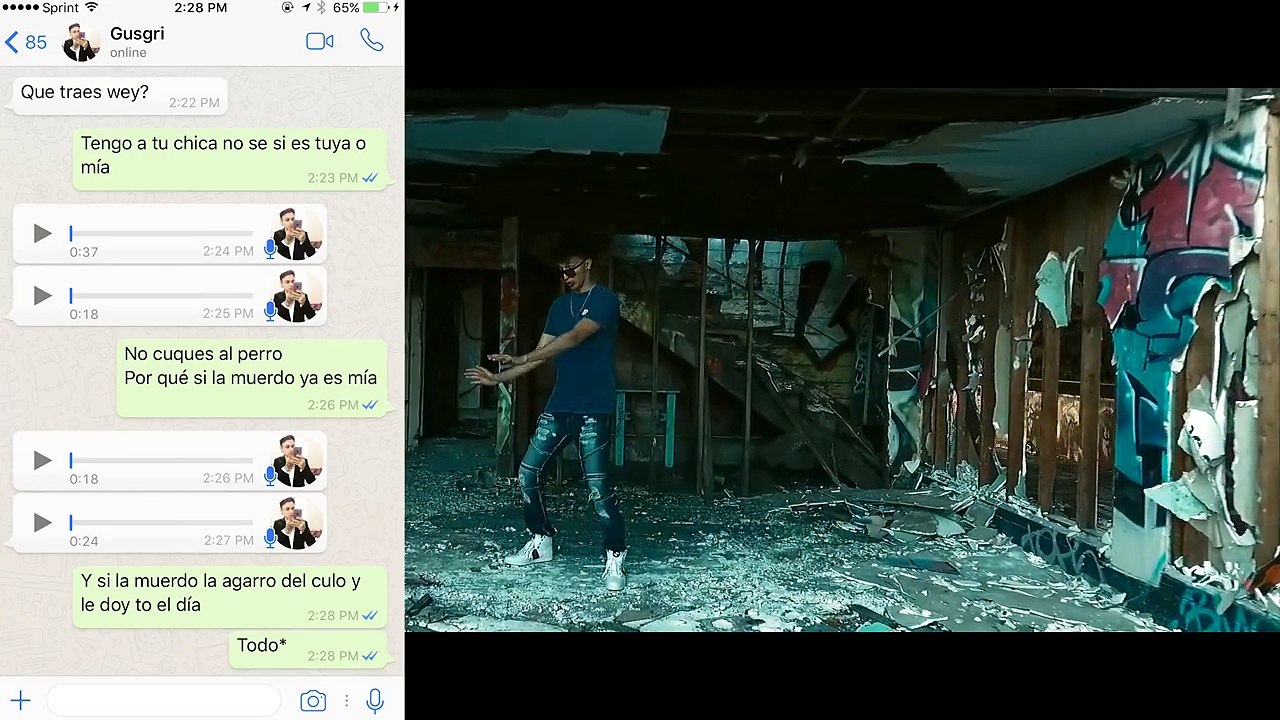Tap the microphone to record a voice message
Viewport: 1280px width, 720px height.
click(375, 701)
